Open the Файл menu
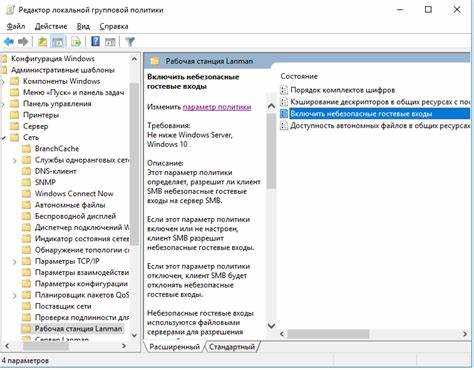The image size is (474, 370). [16, 26]
